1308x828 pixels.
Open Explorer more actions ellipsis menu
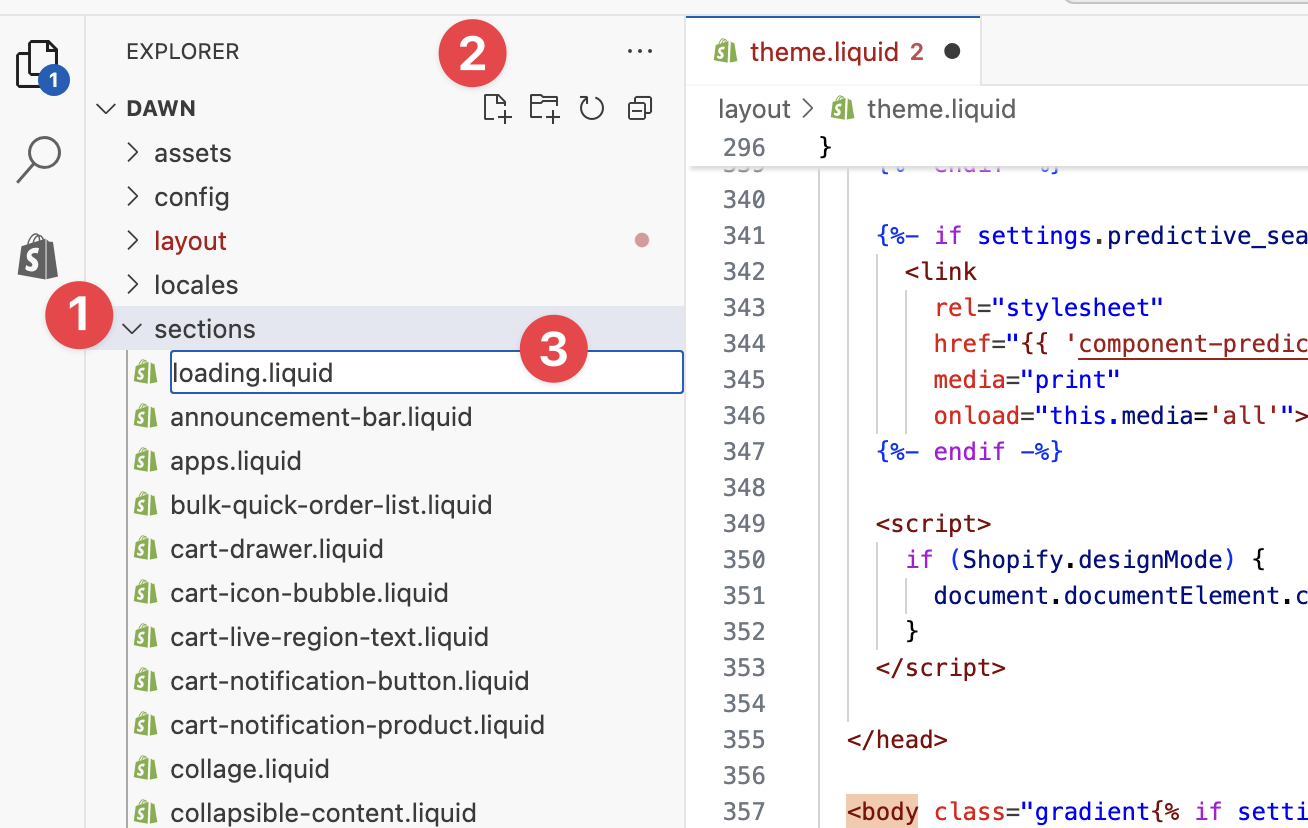pos(639,52)
